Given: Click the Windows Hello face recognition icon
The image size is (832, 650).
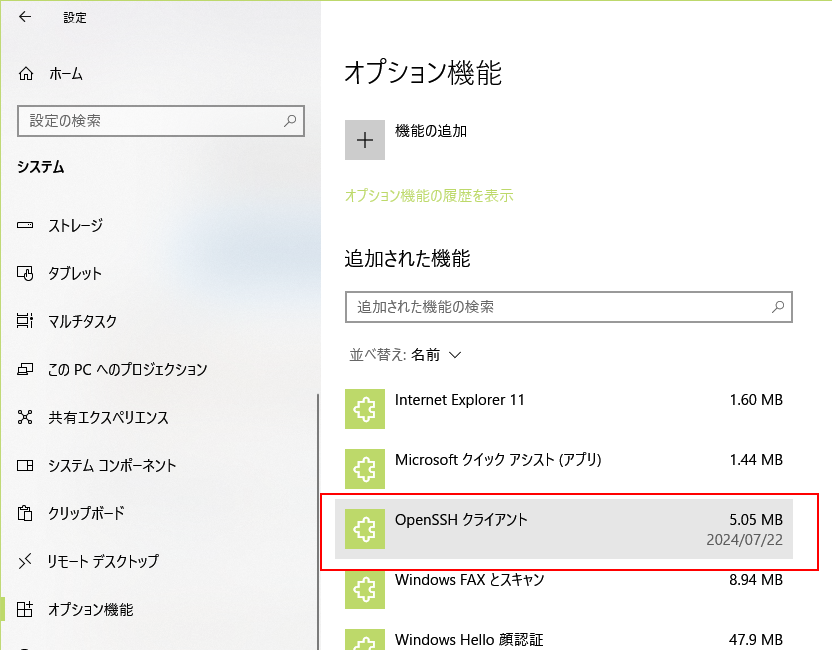Looking at the screenshot, I should coord(365,638).
